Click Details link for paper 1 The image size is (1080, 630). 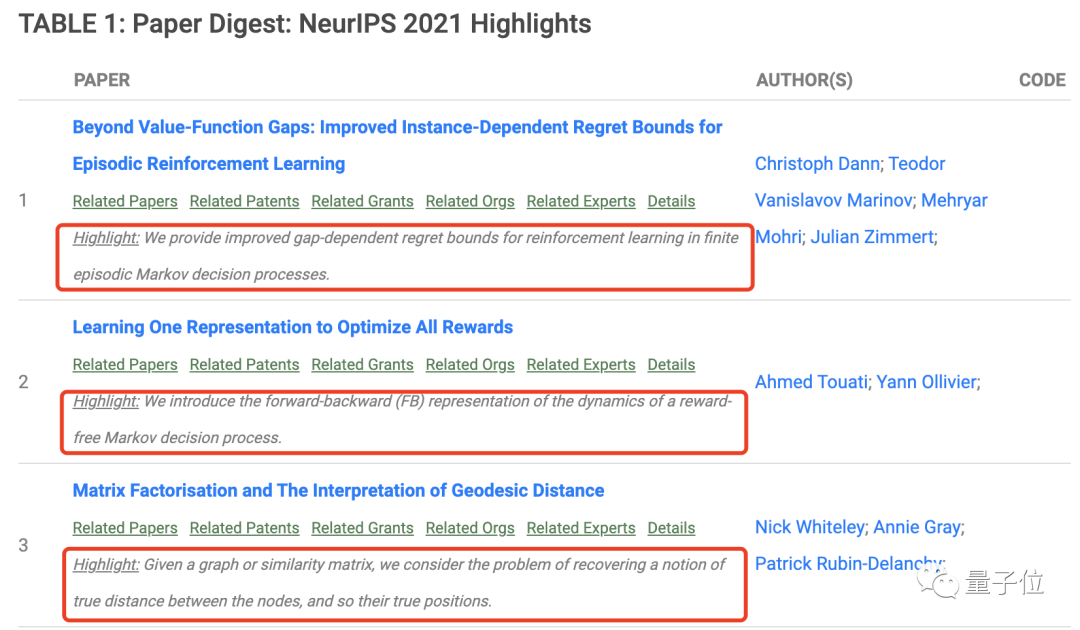coord(671,201)
